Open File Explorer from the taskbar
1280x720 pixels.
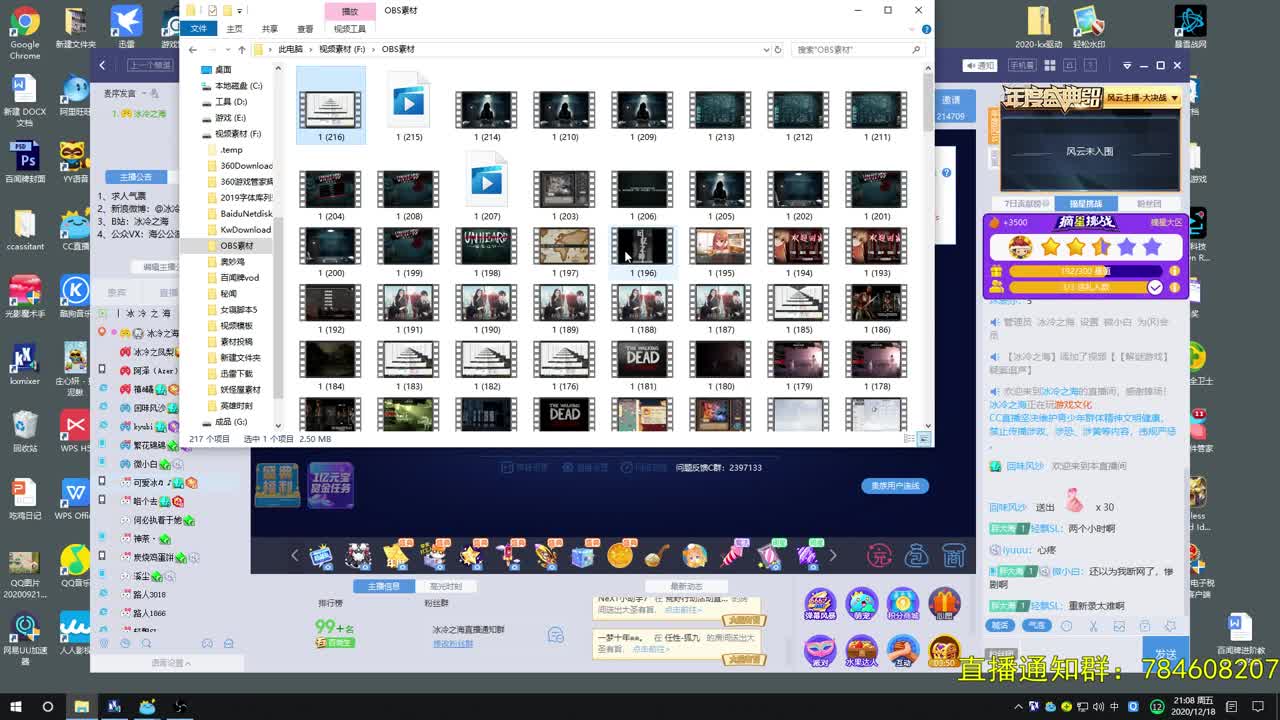82,706
